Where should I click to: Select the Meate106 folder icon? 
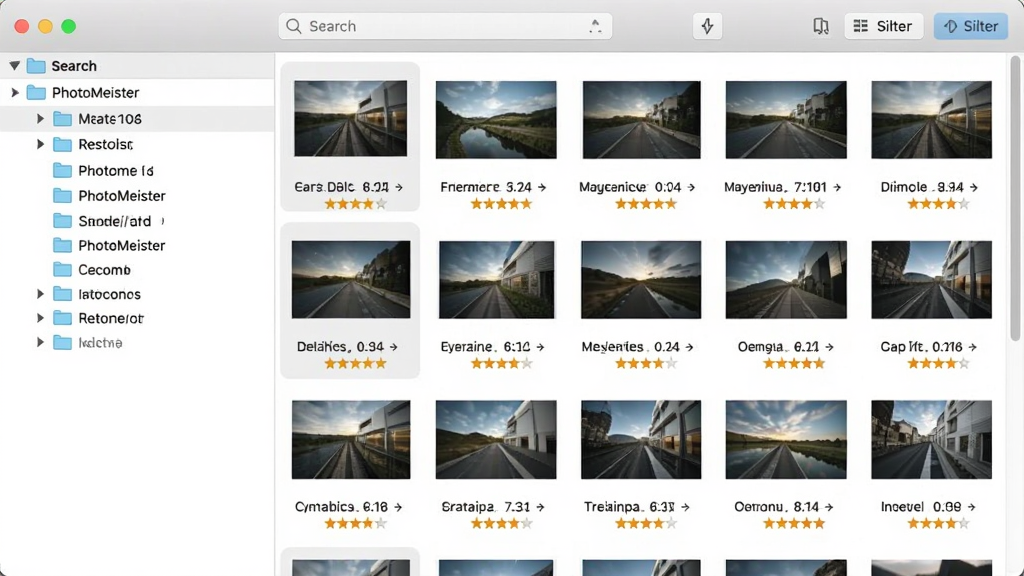(62, 119)
